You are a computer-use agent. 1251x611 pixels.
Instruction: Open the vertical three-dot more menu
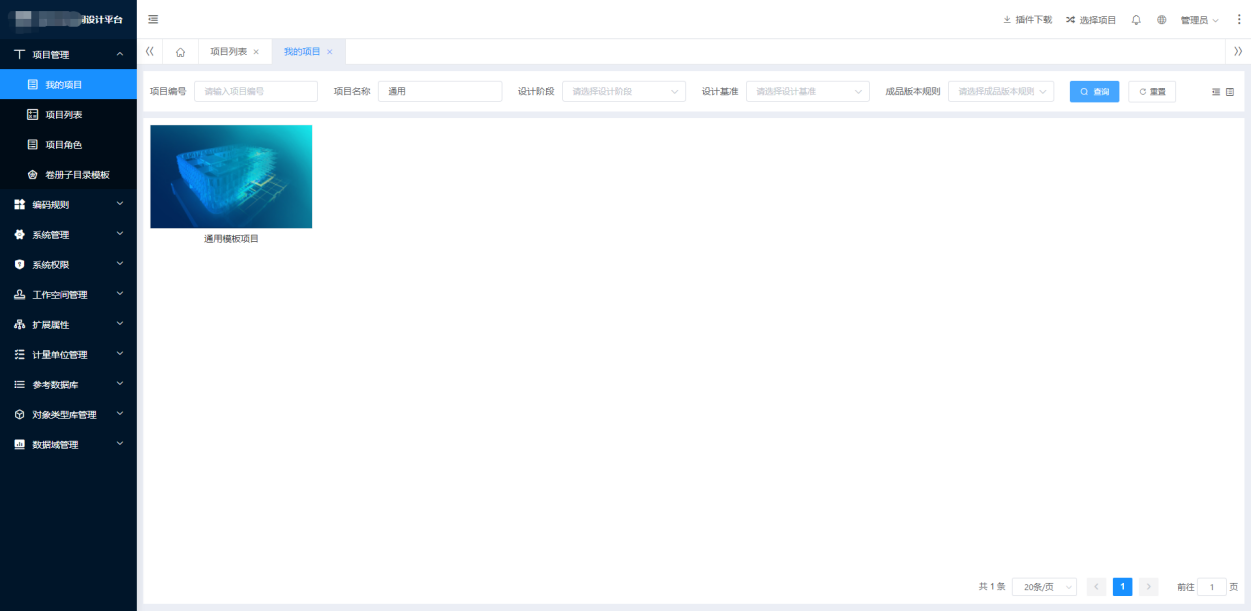(x=1239, y=19)
